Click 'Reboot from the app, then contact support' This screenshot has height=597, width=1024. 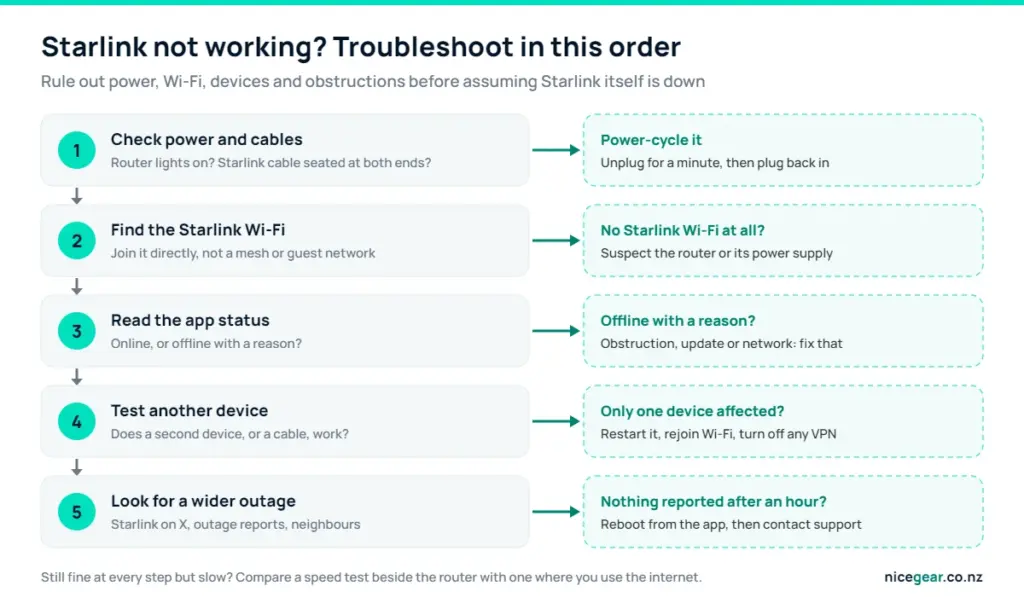click(731, 524)
